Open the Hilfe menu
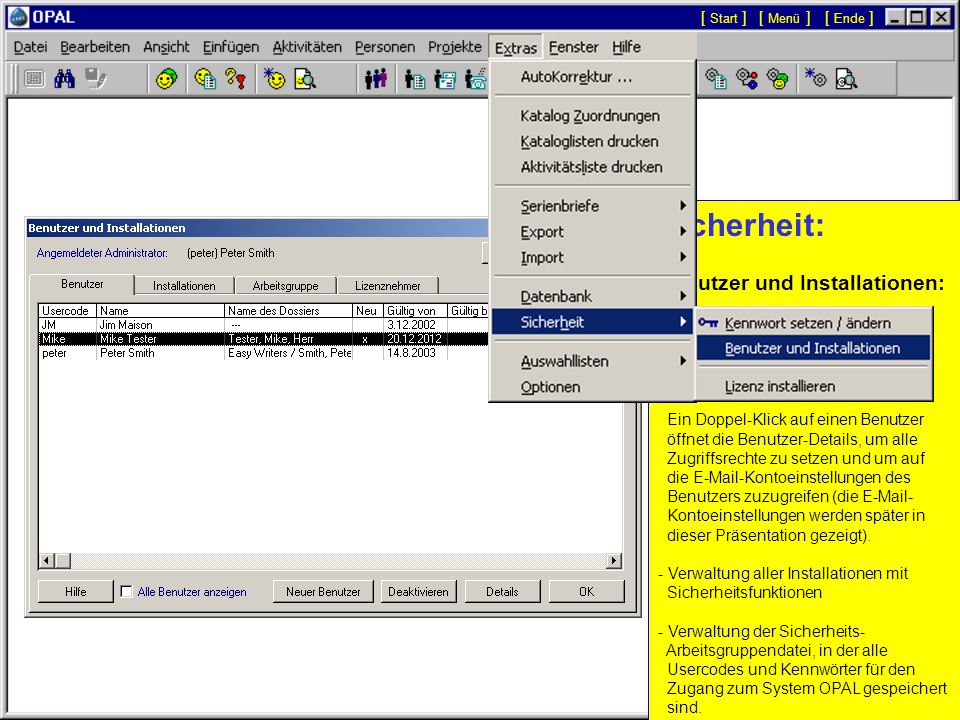Image resolution: width=960 pixels, height=720 pixels. click(x=626, y=47)
